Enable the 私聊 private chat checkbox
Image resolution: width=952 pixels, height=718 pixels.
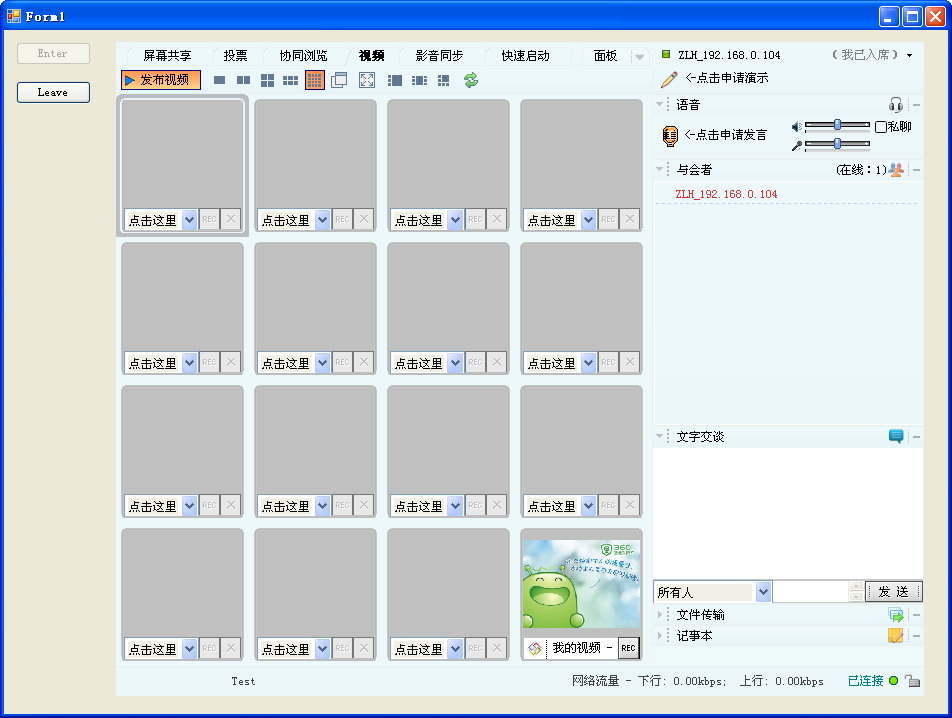(881, 127)
